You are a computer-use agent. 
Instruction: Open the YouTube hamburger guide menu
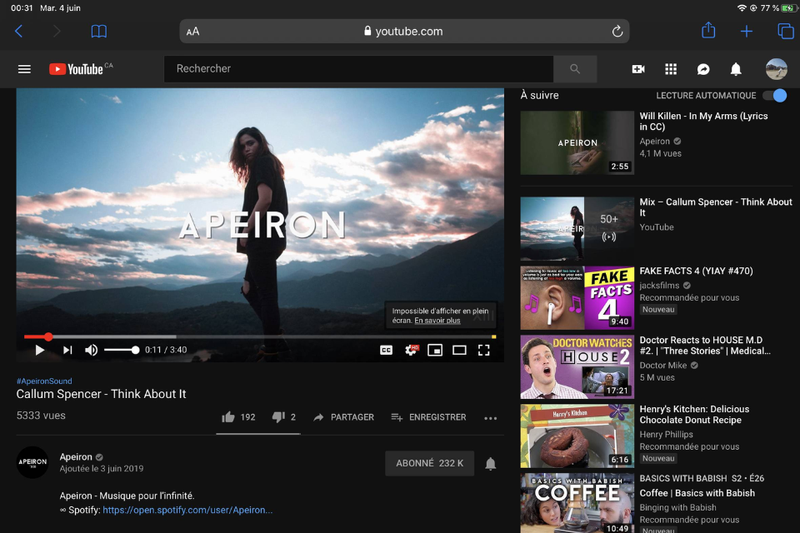click(x=24, y=69)
